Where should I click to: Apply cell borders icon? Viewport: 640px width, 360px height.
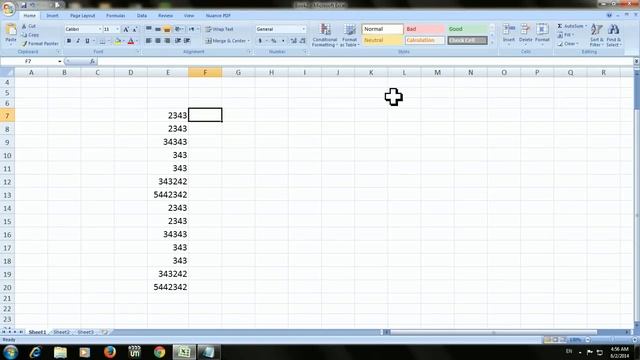102,41
